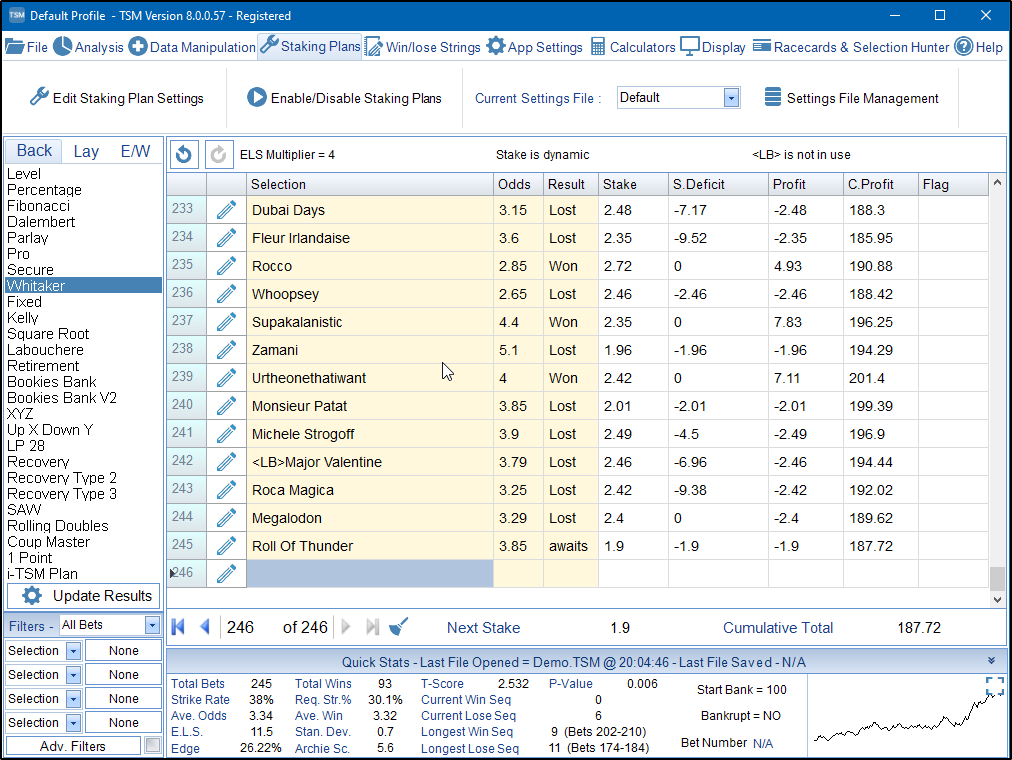Select the Fibonacci staking plan
Image resolution: width=1012 pixels, height=760 pixels.
[38, 206]
